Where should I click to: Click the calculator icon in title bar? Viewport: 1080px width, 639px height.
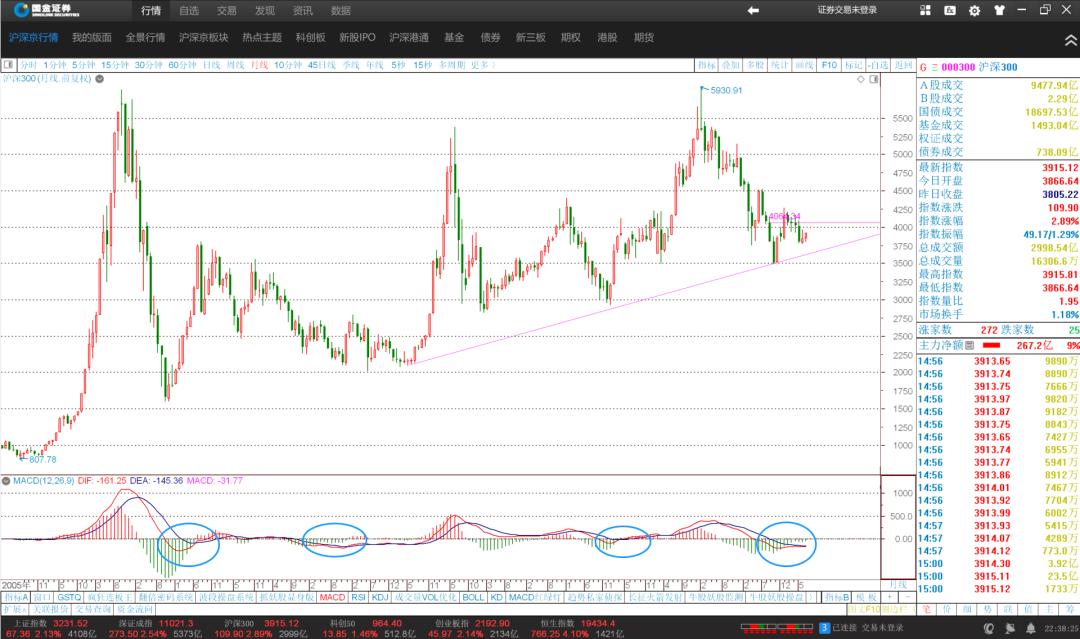tap(949, 11)
